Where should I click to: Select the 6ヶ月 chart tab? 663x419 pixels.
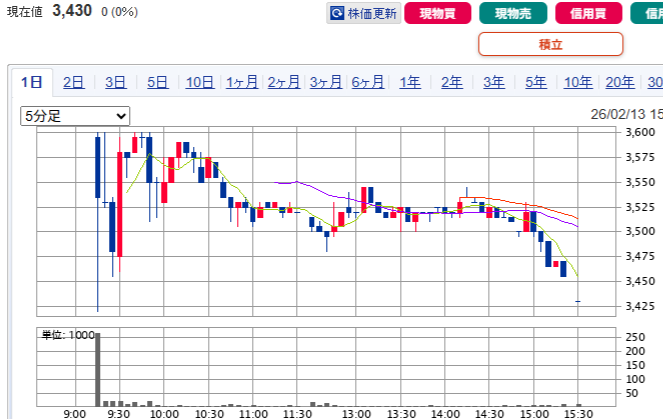point(368,83)
